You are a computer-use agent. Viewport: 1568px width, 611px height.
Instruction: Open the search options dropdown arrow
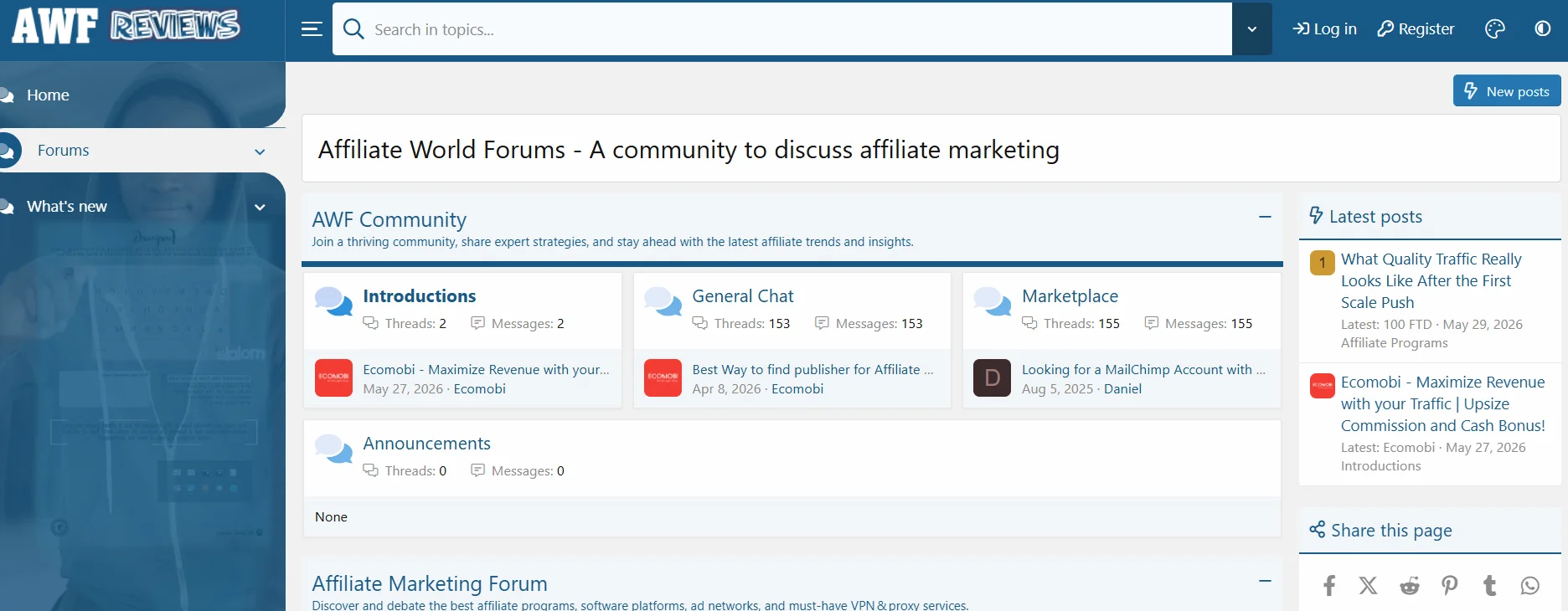[x=1252, y=29]
